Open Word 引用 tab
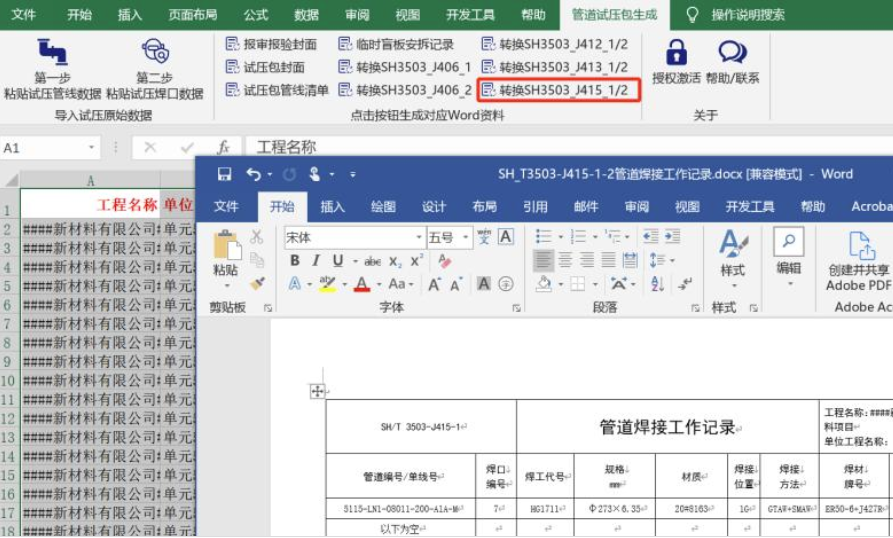The height and width of the screenshot is (538, 893). 535,207
